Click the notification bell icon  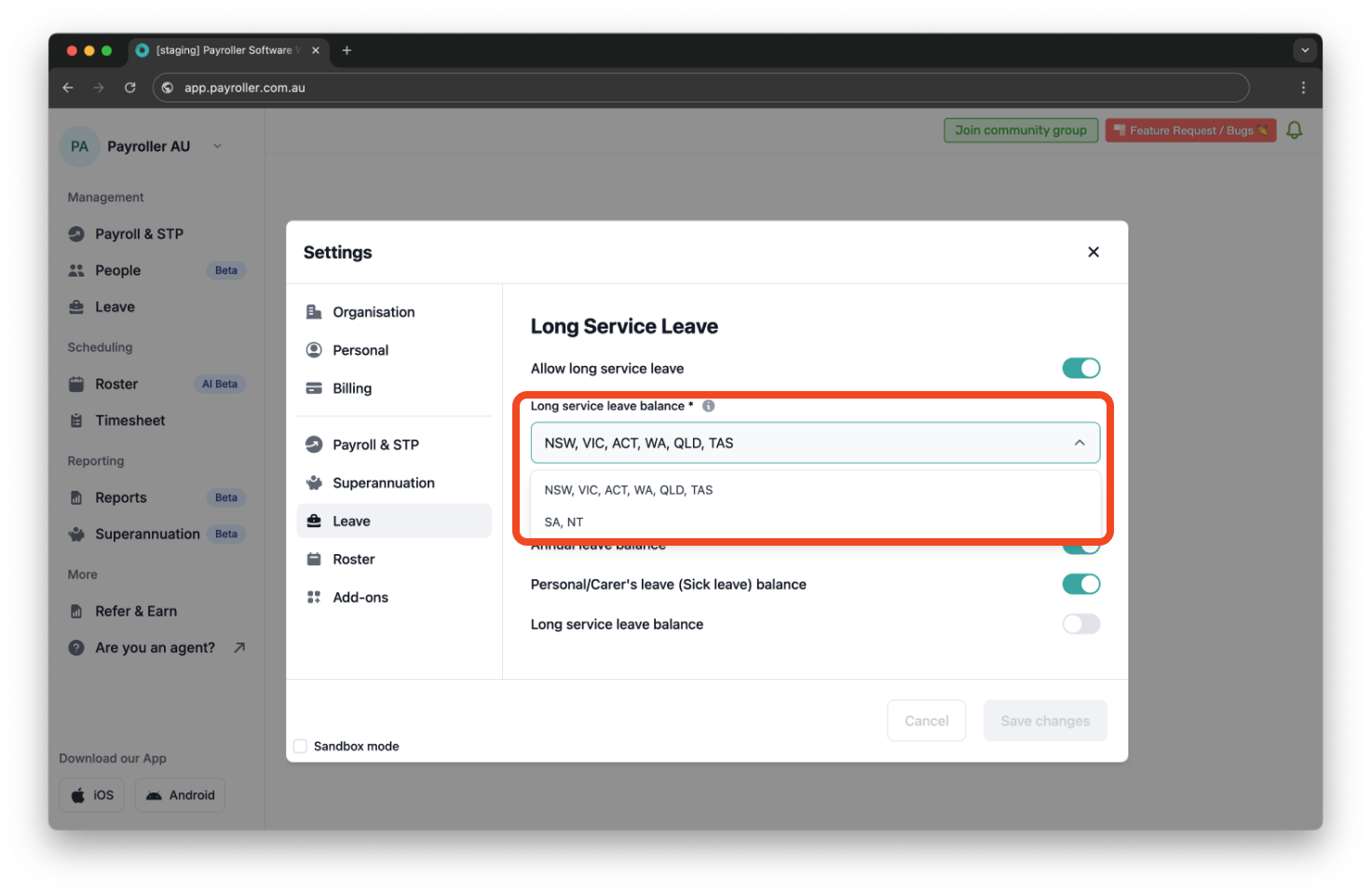(1295, 129)
